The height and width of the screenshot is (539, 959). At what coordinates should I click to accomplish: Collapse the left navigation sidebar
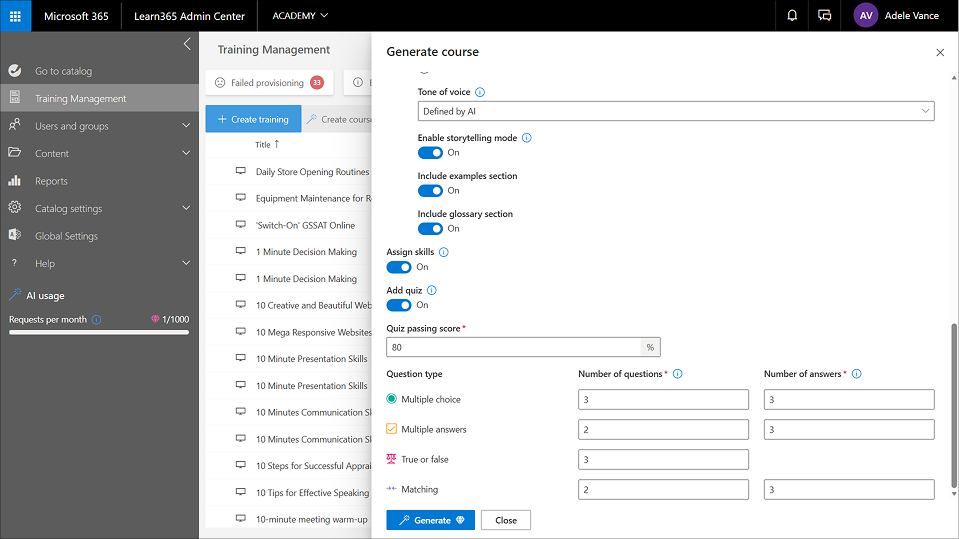pos(187,44)
